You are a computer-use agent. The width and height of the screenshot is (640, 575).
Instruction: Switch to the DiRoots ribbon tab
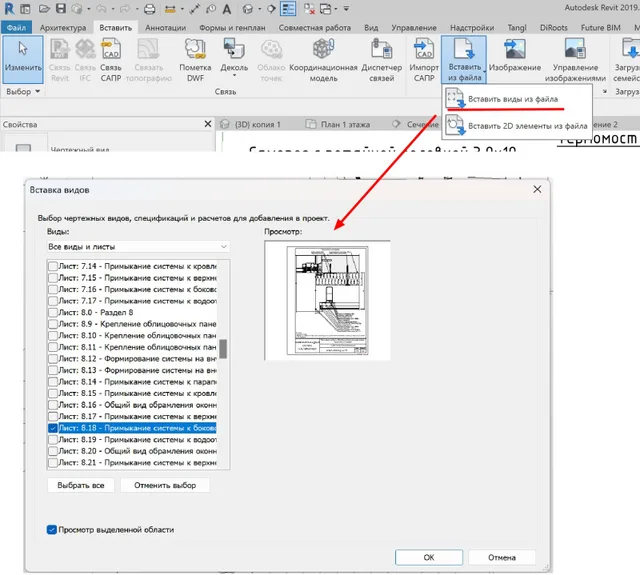(553, 28)
